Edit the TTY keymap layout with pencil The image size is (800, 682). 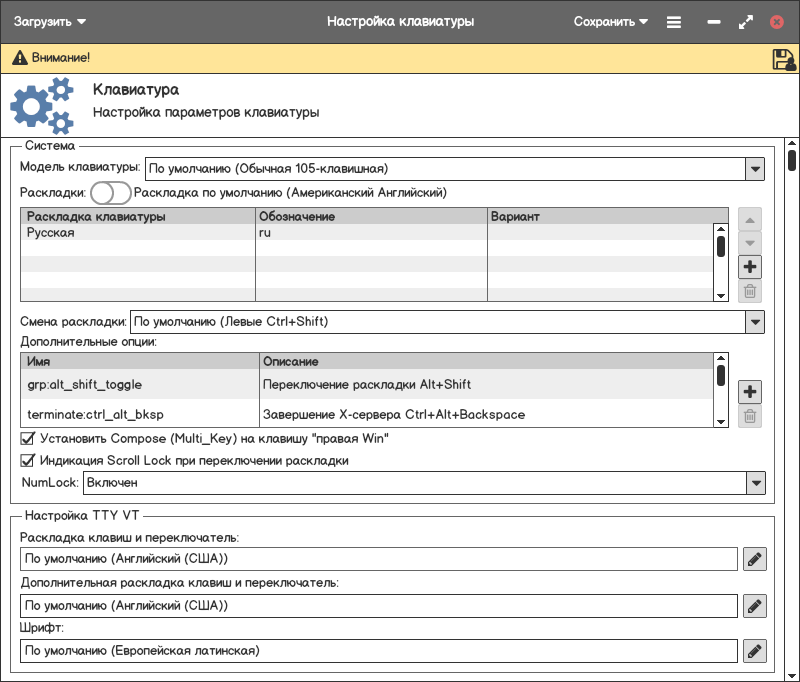pos(755,559)
